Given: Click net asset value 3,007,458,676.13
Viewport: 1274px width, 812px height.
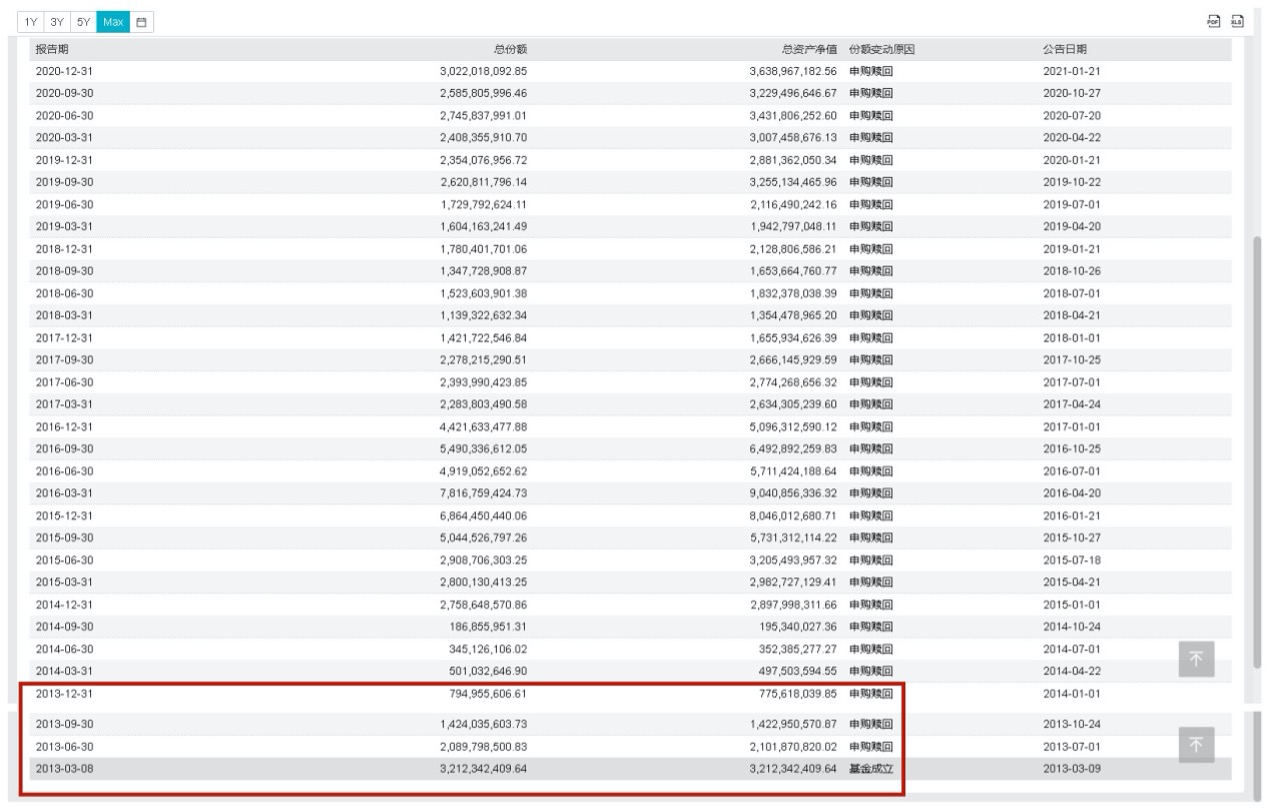Looking at the screenshot, I should (794, 137).
